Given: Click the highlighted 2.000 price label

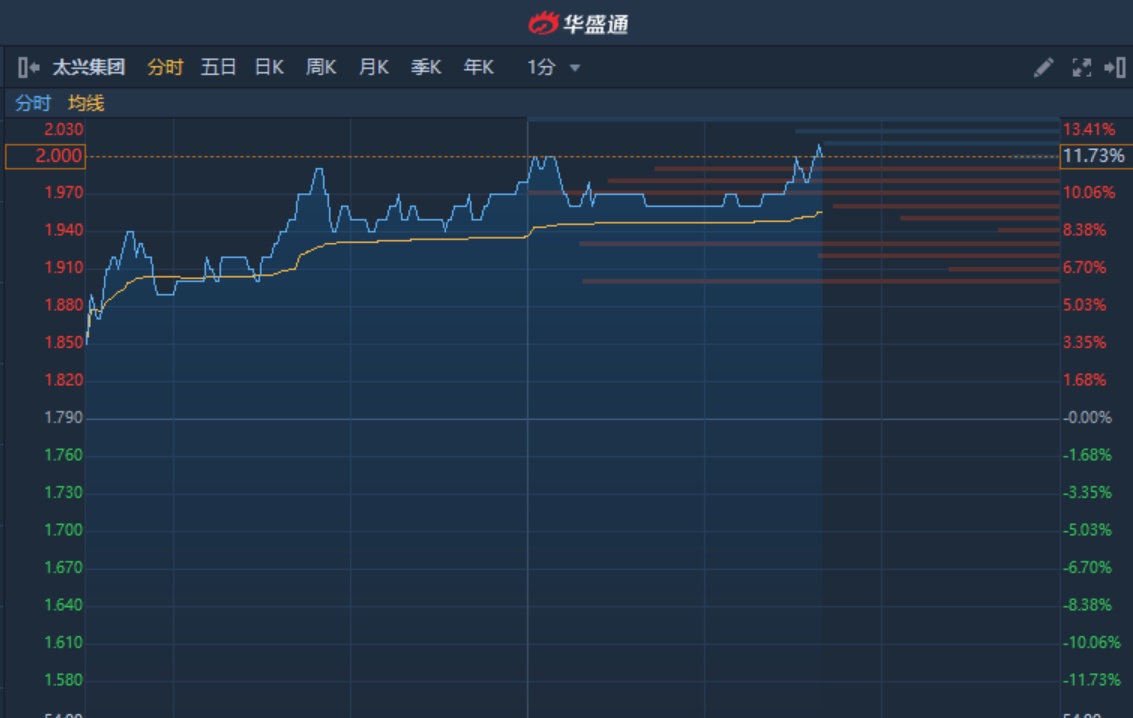Looking at the screenshot, I should tap(46, 156).
